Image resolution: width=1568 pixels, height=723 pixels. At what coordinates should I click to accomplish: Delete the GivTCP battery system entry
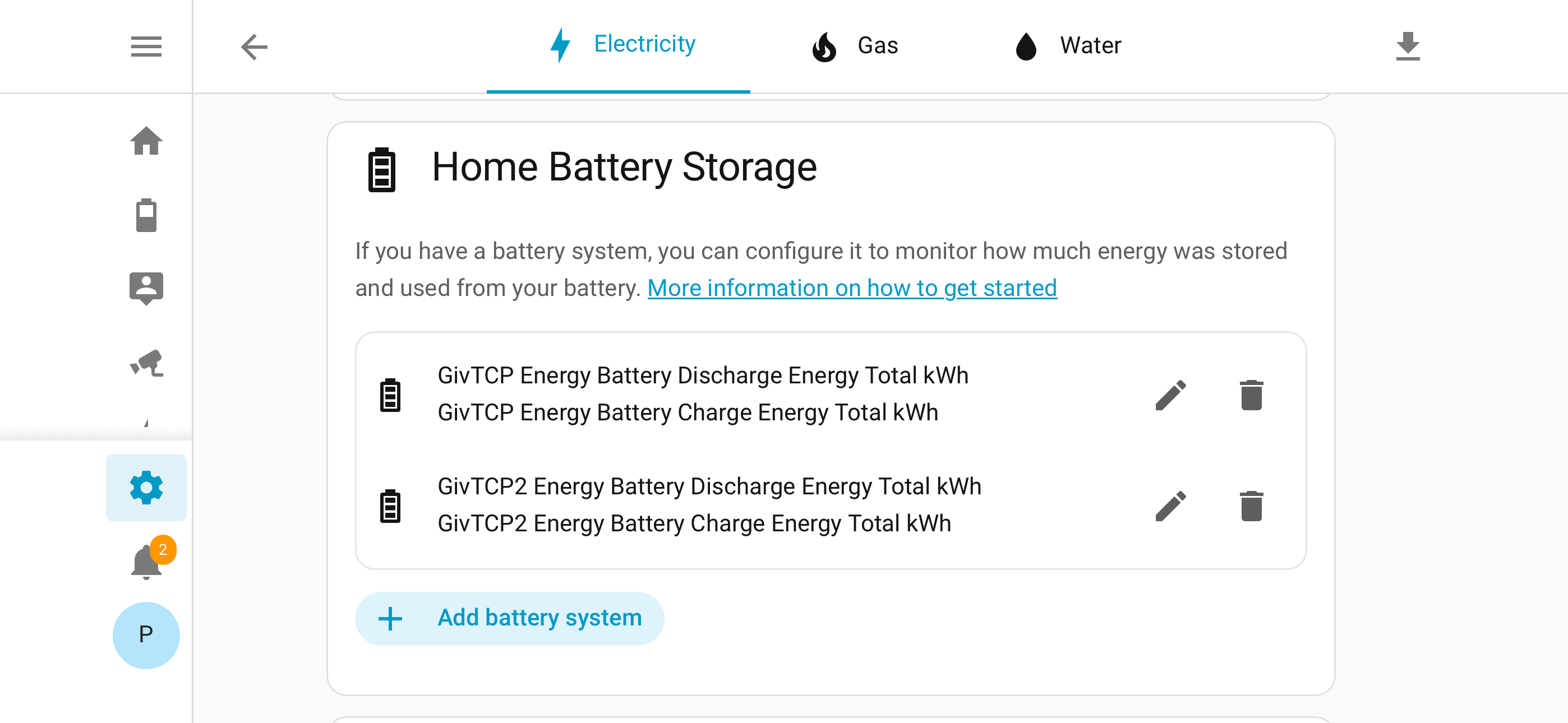tap(1252, 395)
